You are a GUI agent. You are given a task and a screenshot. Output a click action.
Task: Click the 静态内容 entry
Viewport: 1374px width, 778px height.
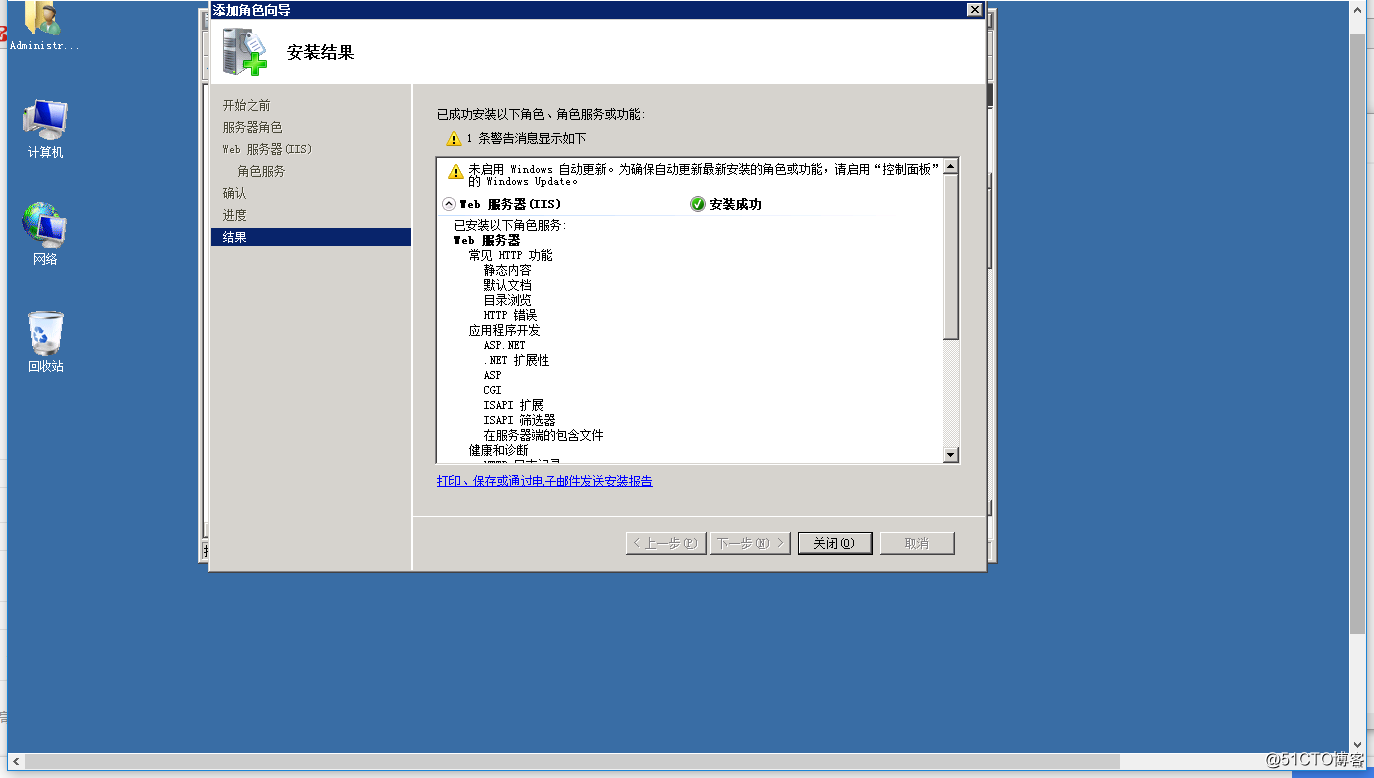[507, 270]
